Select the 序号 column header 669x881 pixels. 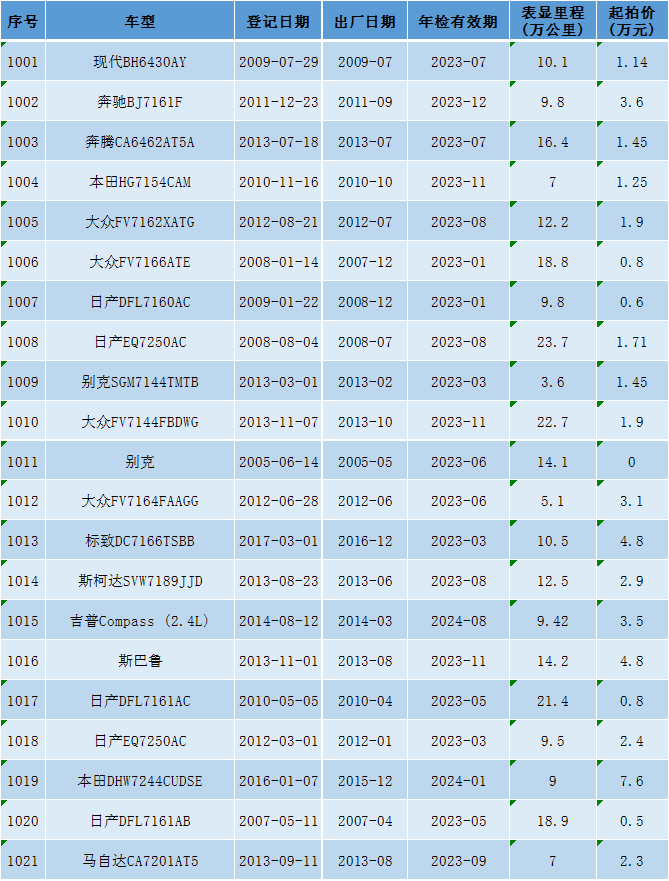point(23,21)
